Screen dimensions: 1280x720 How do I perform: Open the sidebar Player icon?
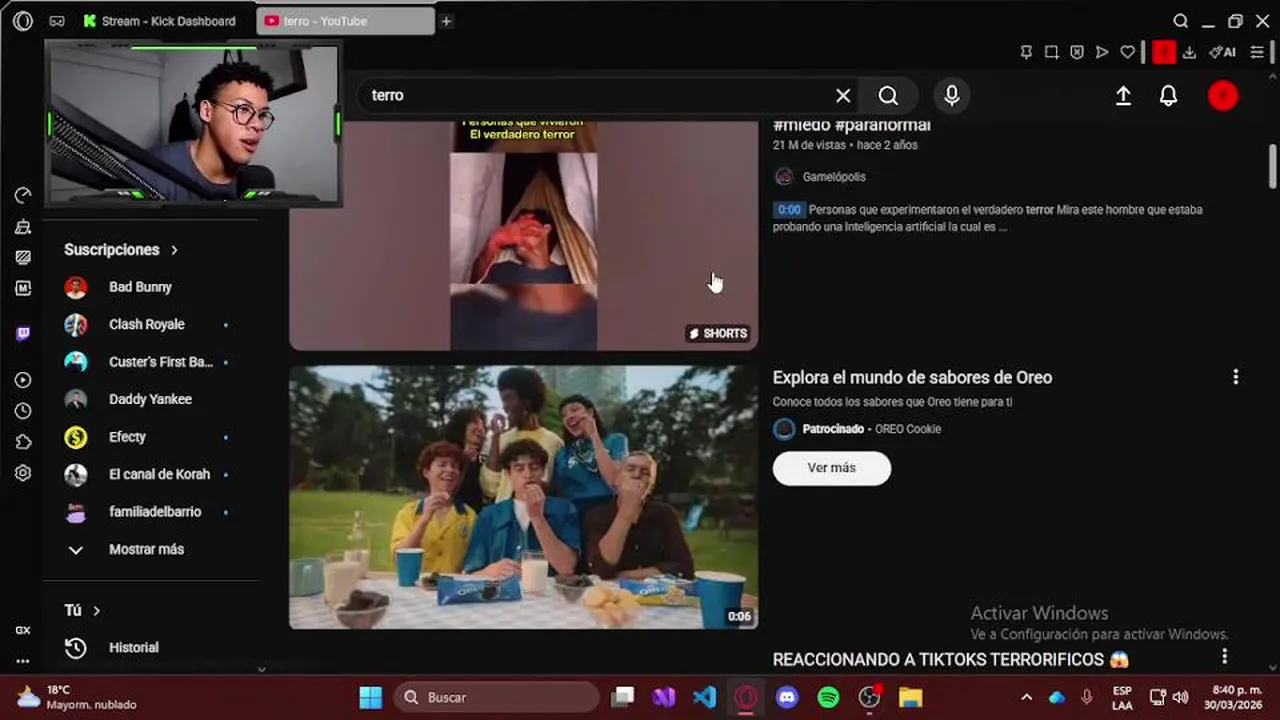coord(23,380)
